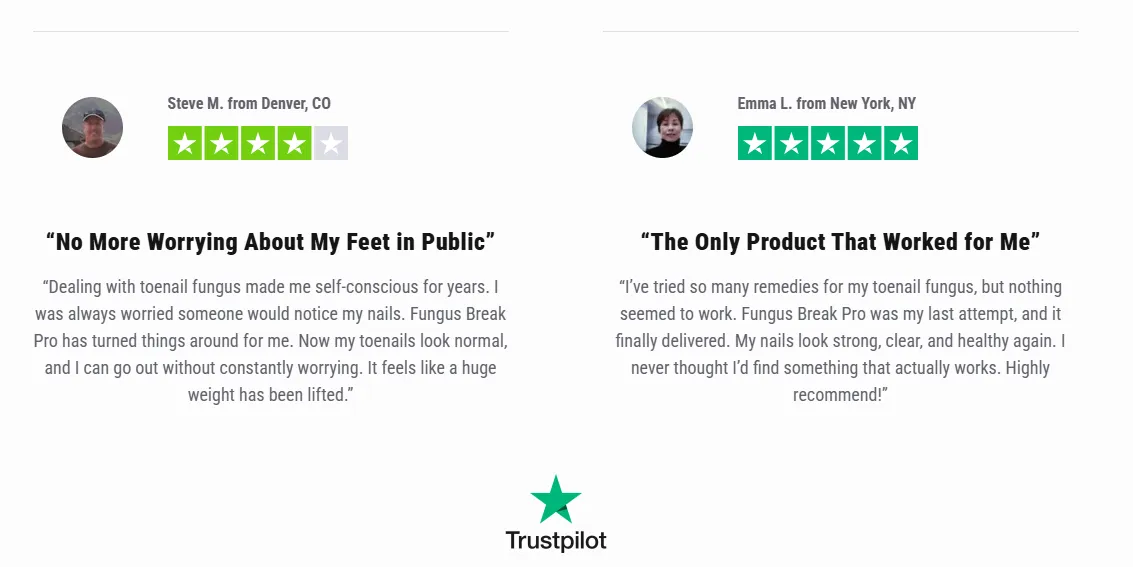Screen dimensions: 1133x567
Task: Click the third star in Steve's rating
Action: pyautogui.click(x=258, y=143)
